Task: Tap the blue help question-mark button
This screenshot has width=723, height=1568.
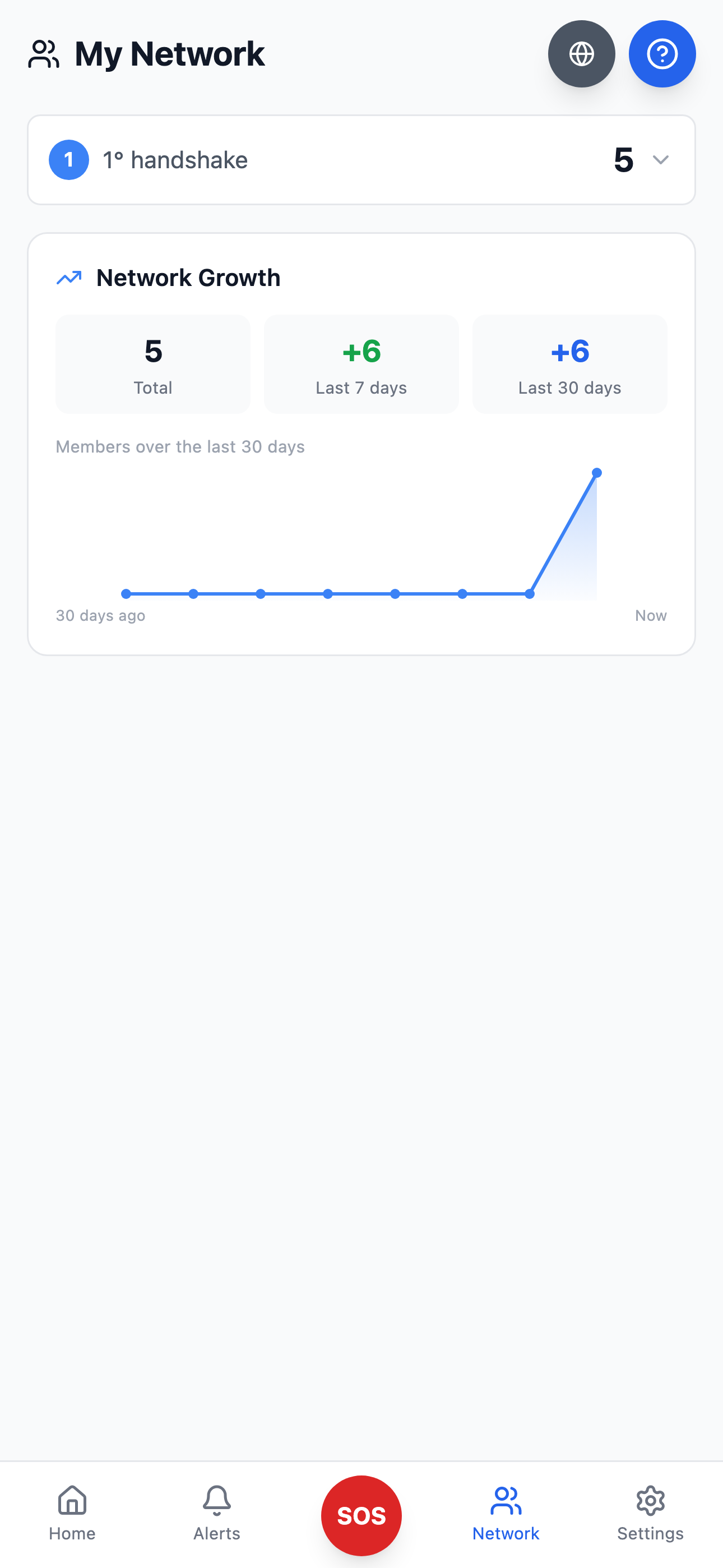Action: (662, 54)
